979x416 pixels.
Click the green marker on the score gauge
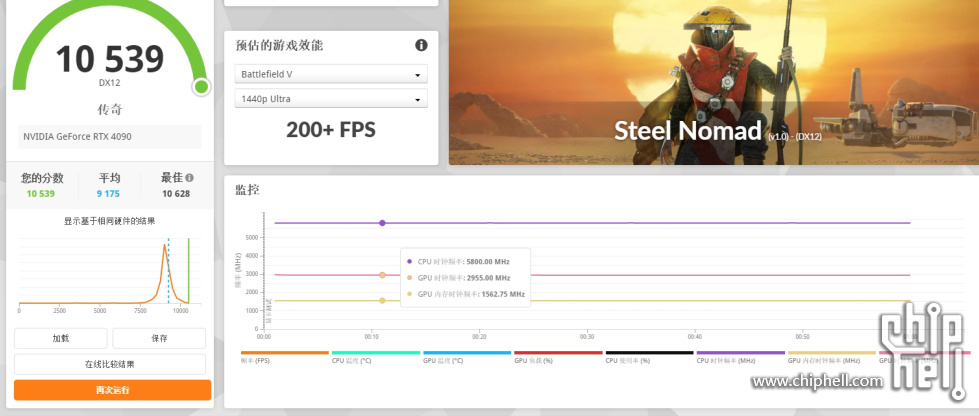pos(201,86)
